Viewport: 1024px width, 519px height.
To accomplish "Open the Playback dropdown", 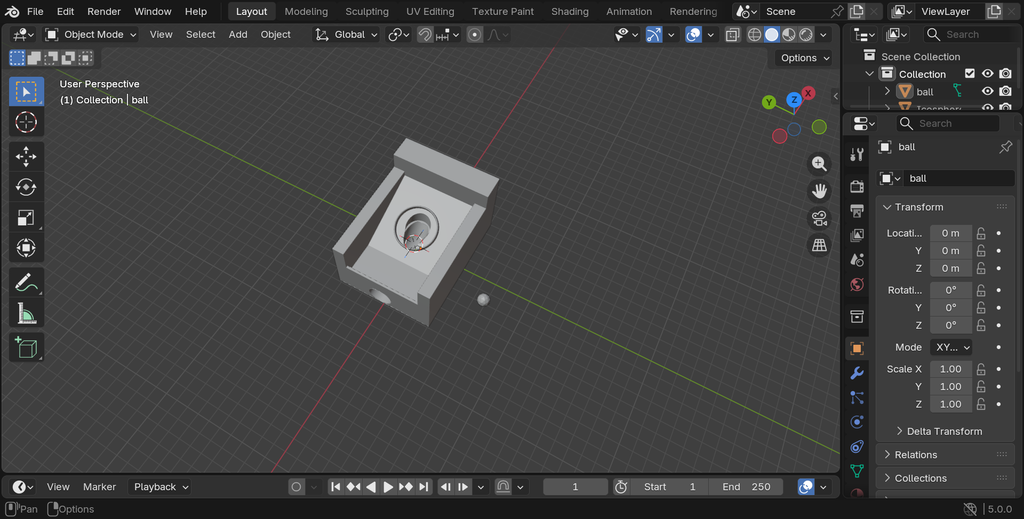I will coord(161,487).
